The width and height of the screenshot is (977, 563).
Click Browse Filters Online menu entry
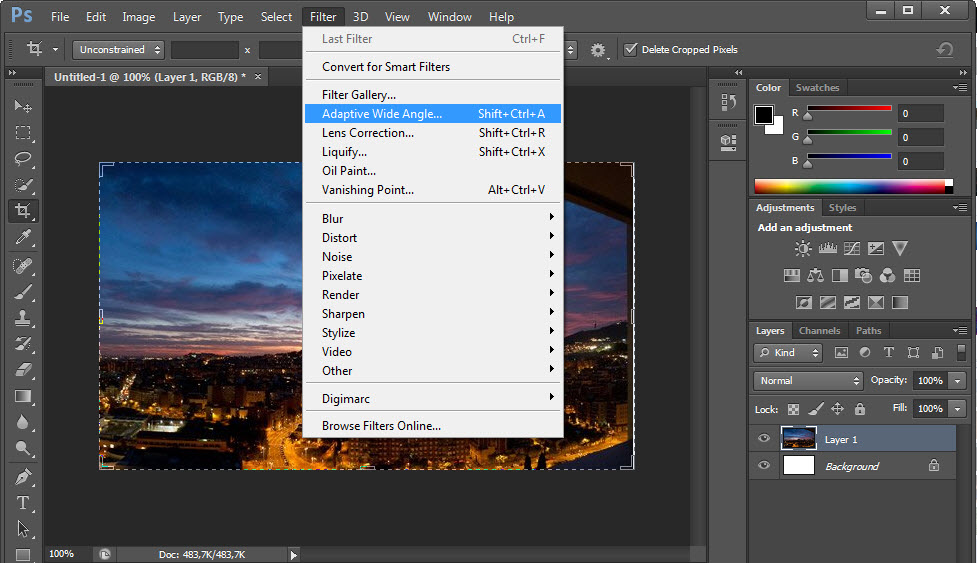[381, 426]
